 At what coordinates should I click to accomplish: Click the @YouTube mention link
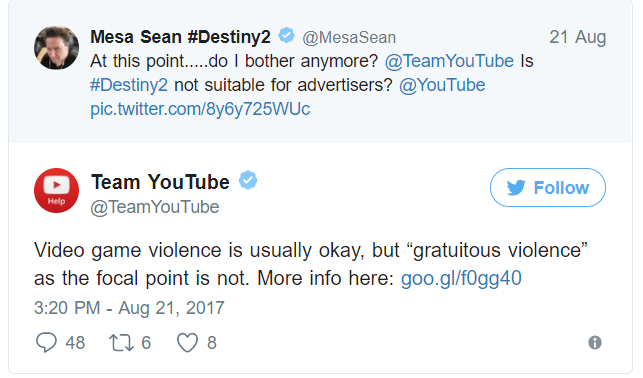pos(442,85)
